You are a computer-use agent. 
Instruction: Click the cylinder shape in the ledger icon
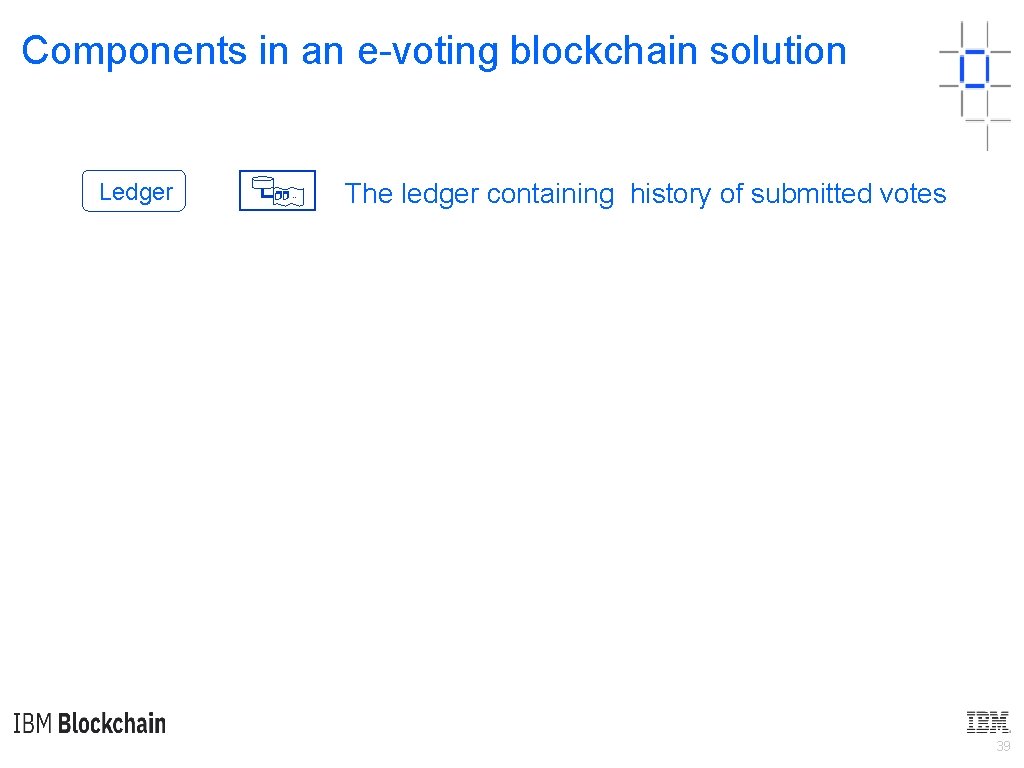click(x=263, y=185)
